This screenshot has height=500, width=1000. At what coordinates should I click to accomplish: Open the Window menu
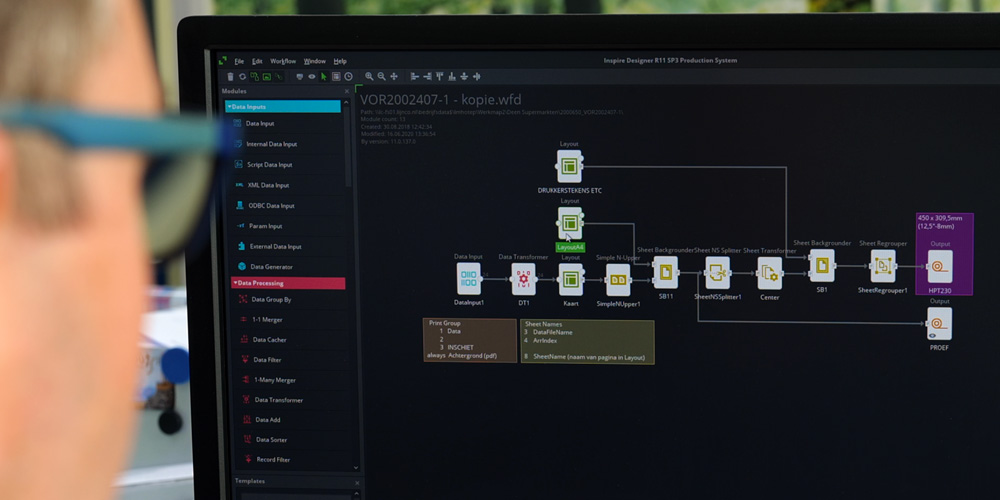click(314, 61)
